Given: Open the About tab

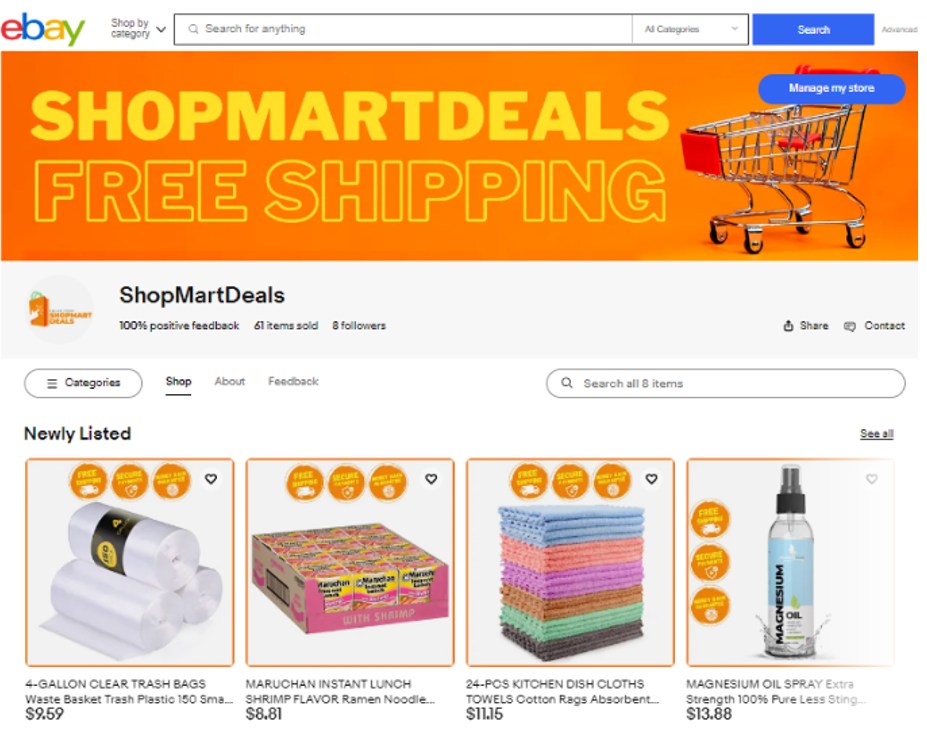Looking at the screenshot, I should (229, 381).
